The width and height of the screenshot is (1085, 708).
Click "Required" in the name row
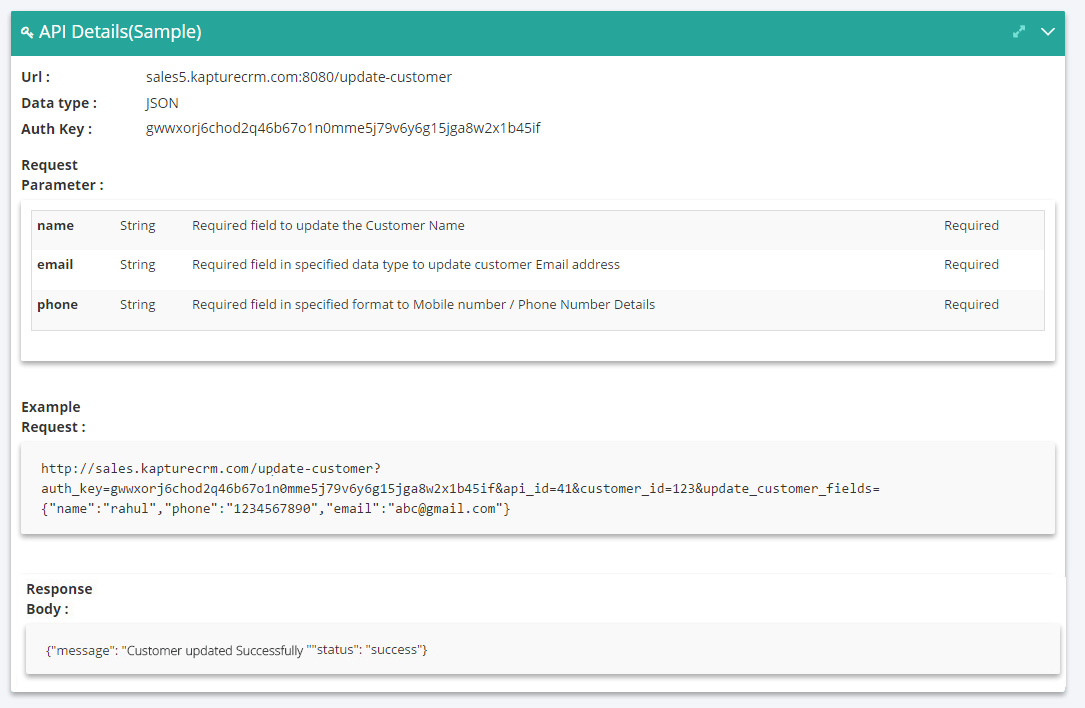click(x=972, y=226)
